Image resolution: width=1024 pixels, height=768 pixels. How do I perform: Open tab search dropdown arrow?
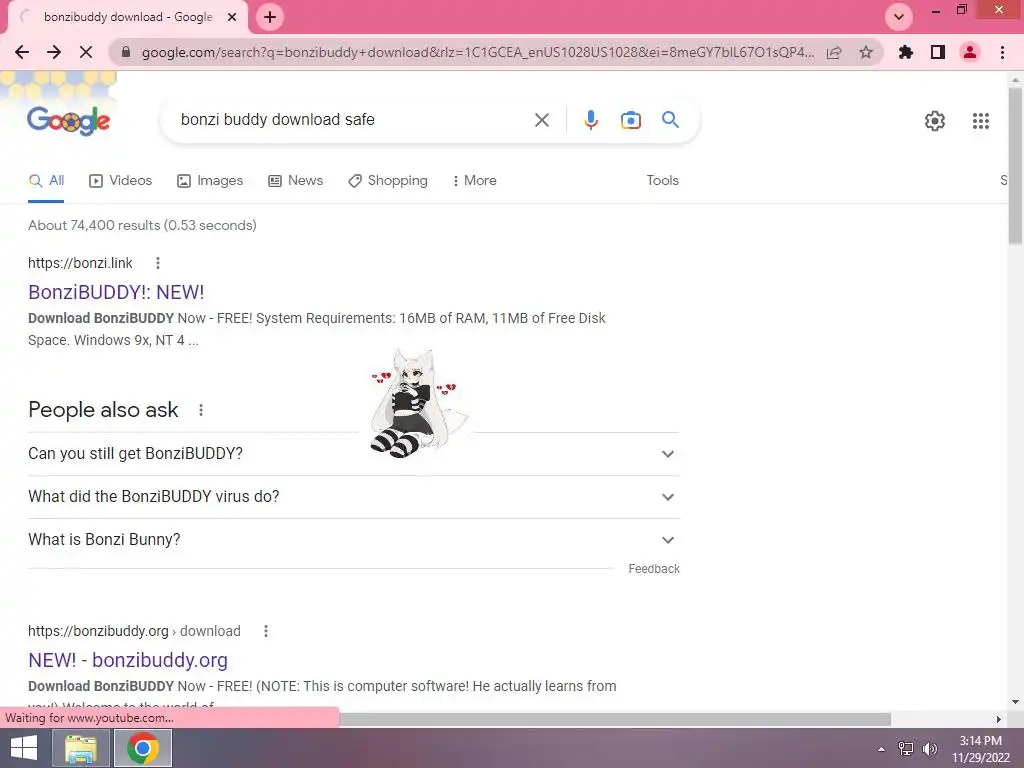899,17
